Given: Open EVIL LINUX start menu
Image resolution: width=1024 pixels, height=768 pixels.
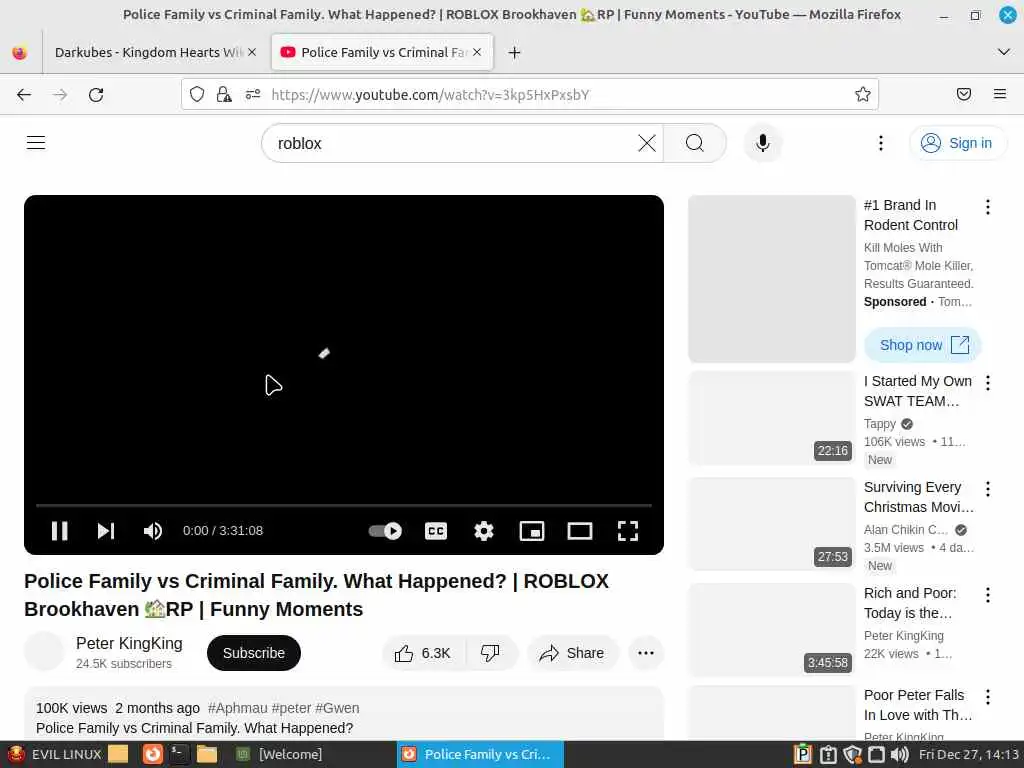Looking at the screenshot, I should coord(55,754).
